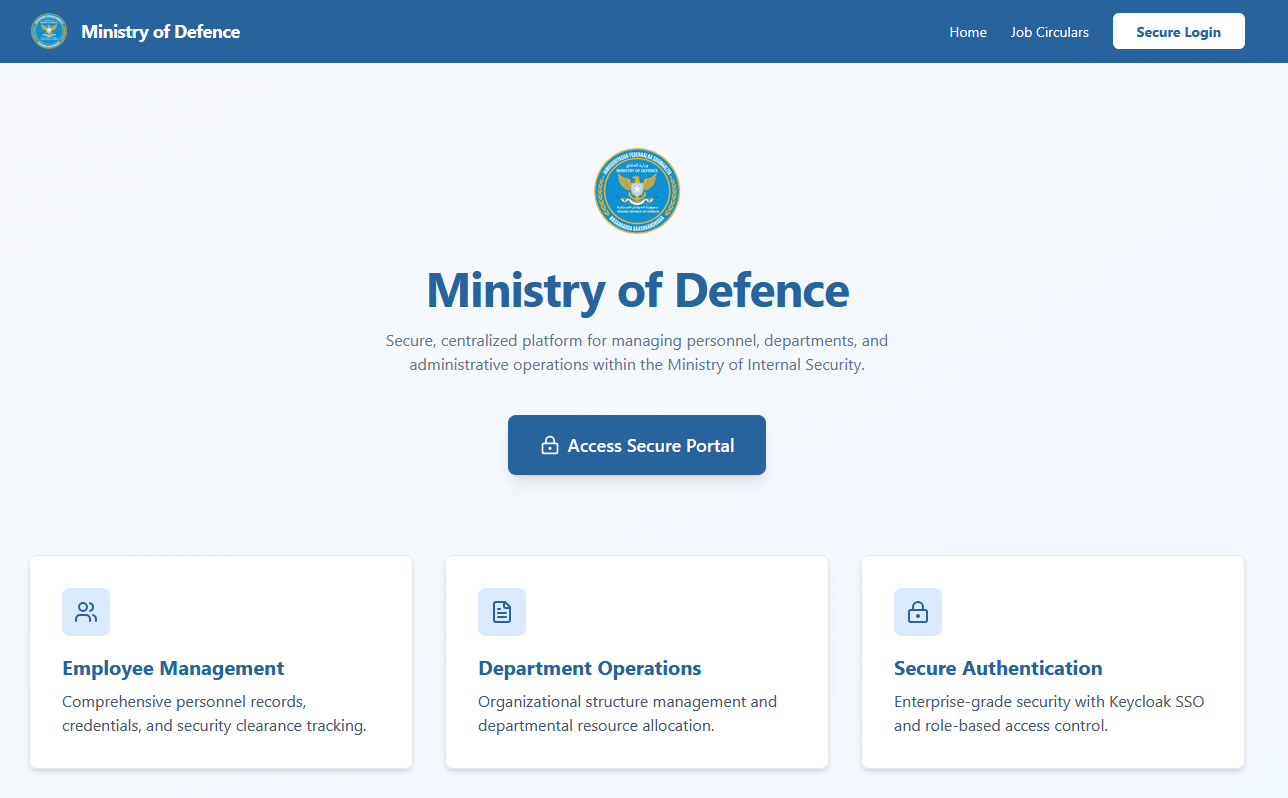The image size is (1288, 798).
Task: Click the organizational structure description text
Action: tap(627, 714)
